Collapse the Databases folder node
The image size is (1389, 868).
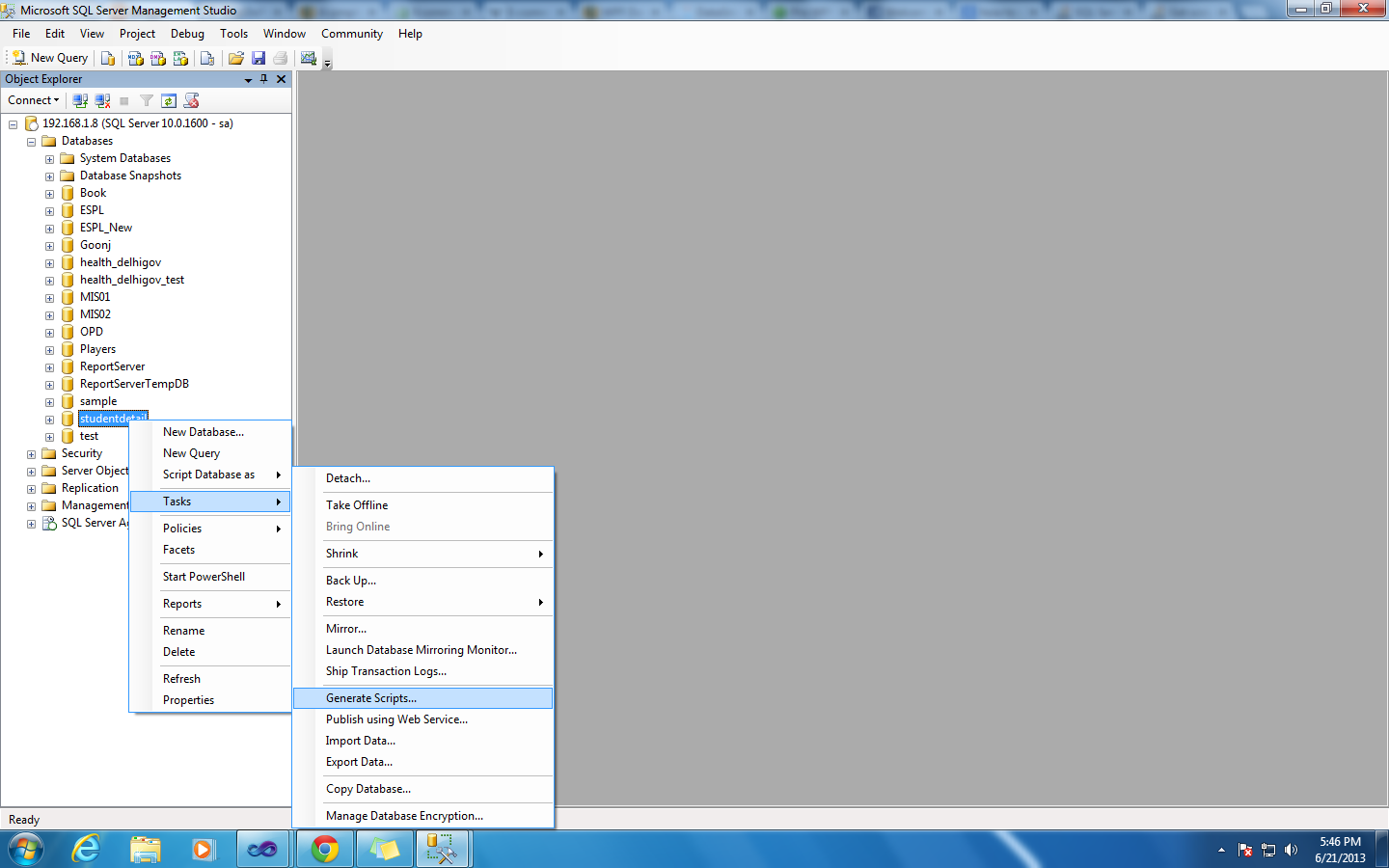pos(31,142)
